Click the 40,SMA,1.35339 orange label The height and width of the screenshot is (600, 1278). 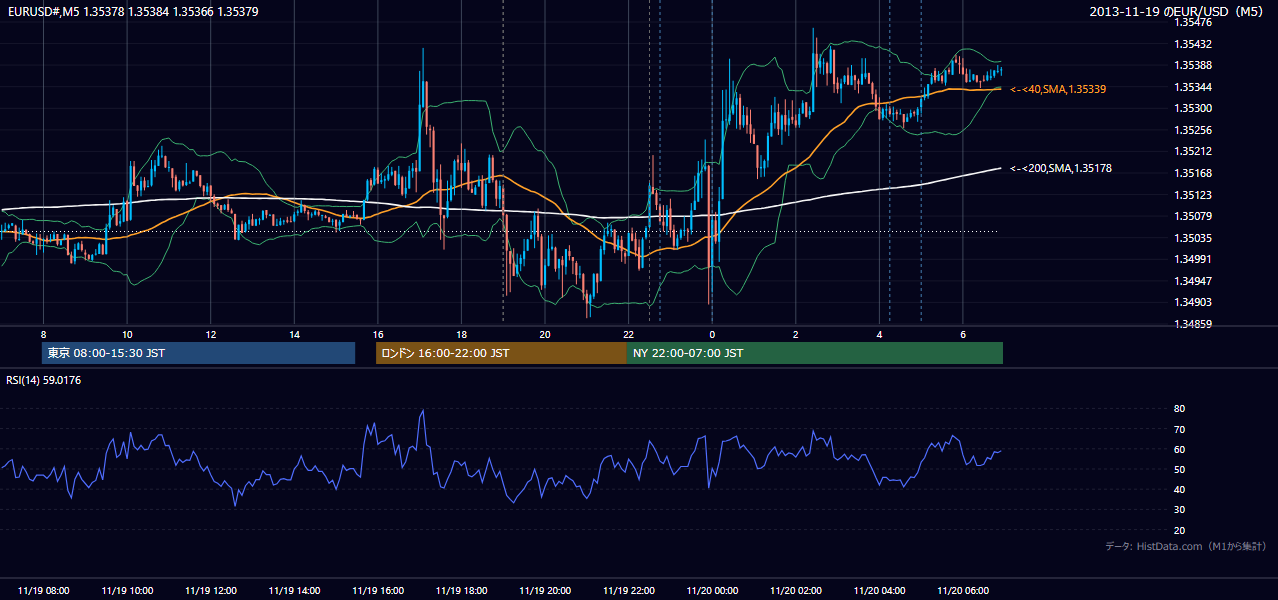pyautogui.click(x=1058, y=89)
